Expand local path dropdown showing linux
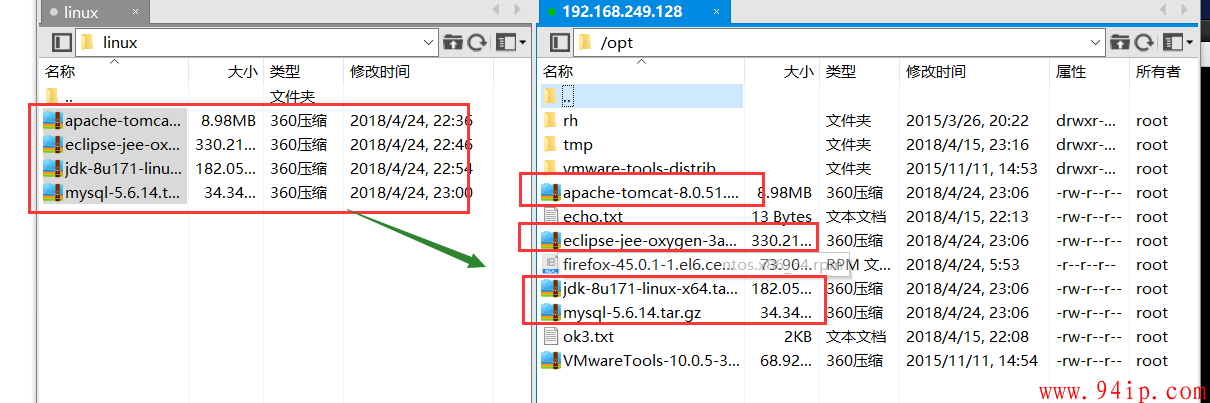1210x403 pixels. point(428,43)
